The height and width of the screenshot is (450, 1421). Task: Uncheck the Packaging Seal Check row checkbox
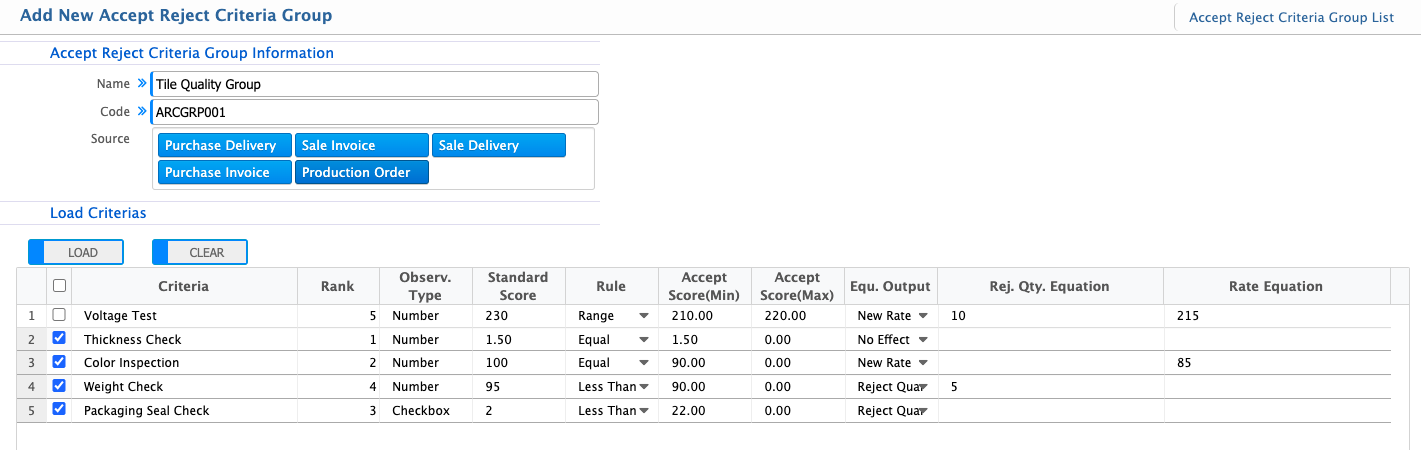pos(59,410)
